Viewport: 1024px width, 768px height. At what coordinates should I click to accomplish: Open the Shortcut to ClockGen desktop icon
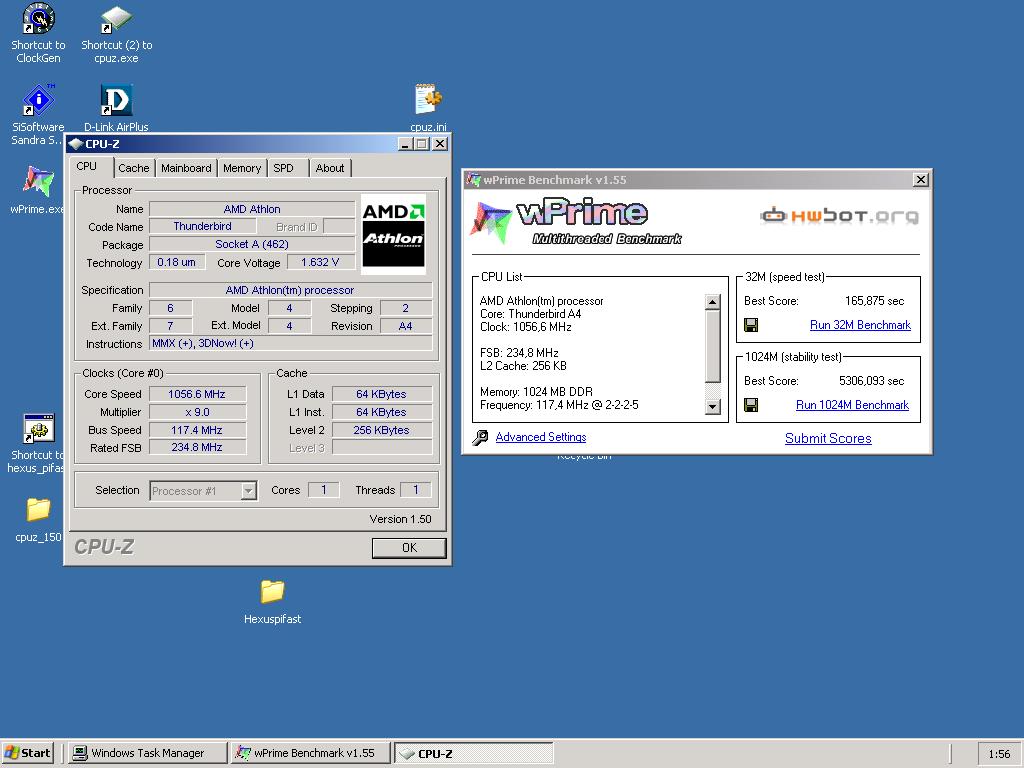coord(39,20)
